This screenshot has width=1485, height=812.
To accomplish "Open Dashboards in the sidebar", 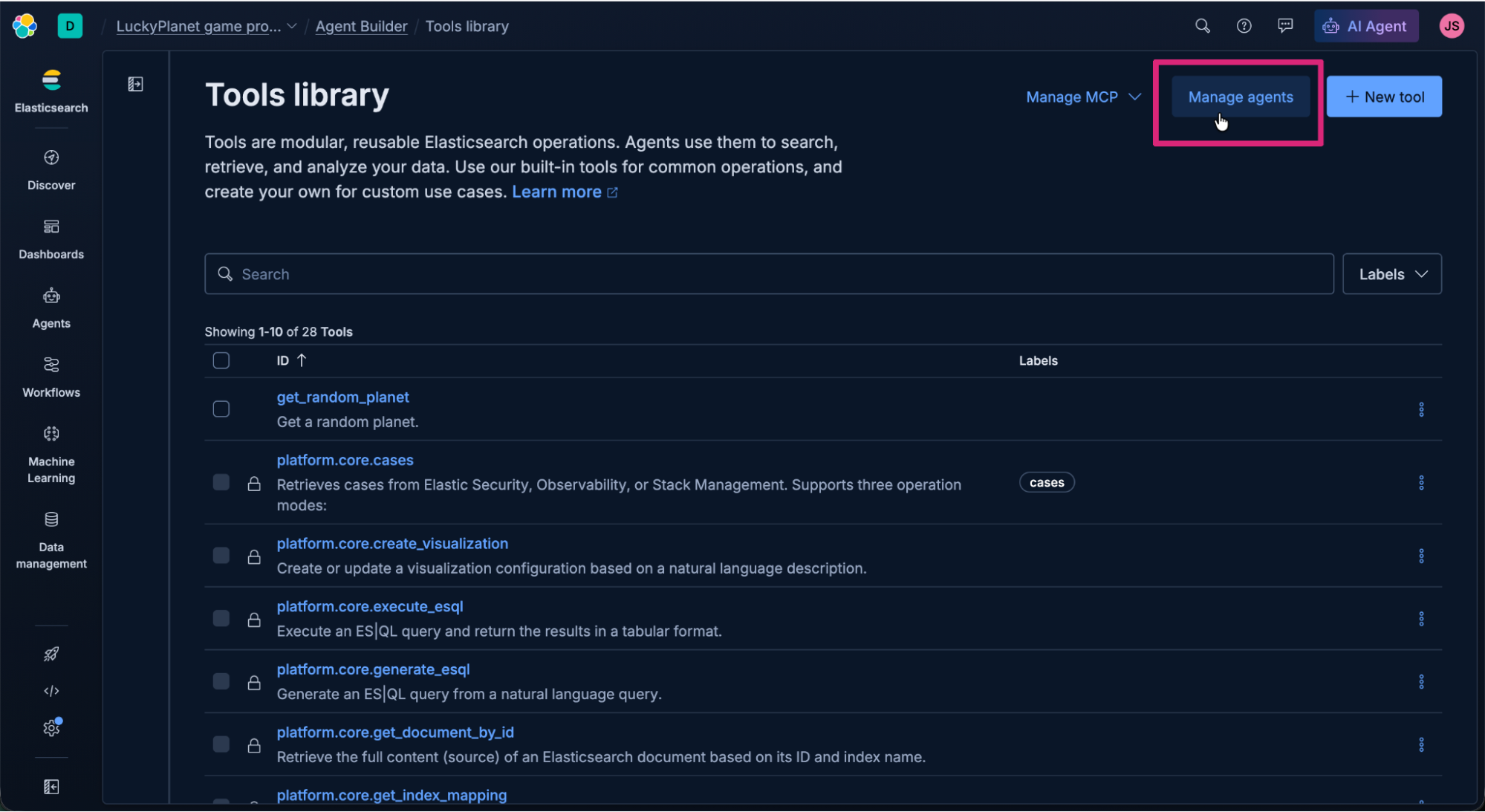I will click(x=51, y=239).
